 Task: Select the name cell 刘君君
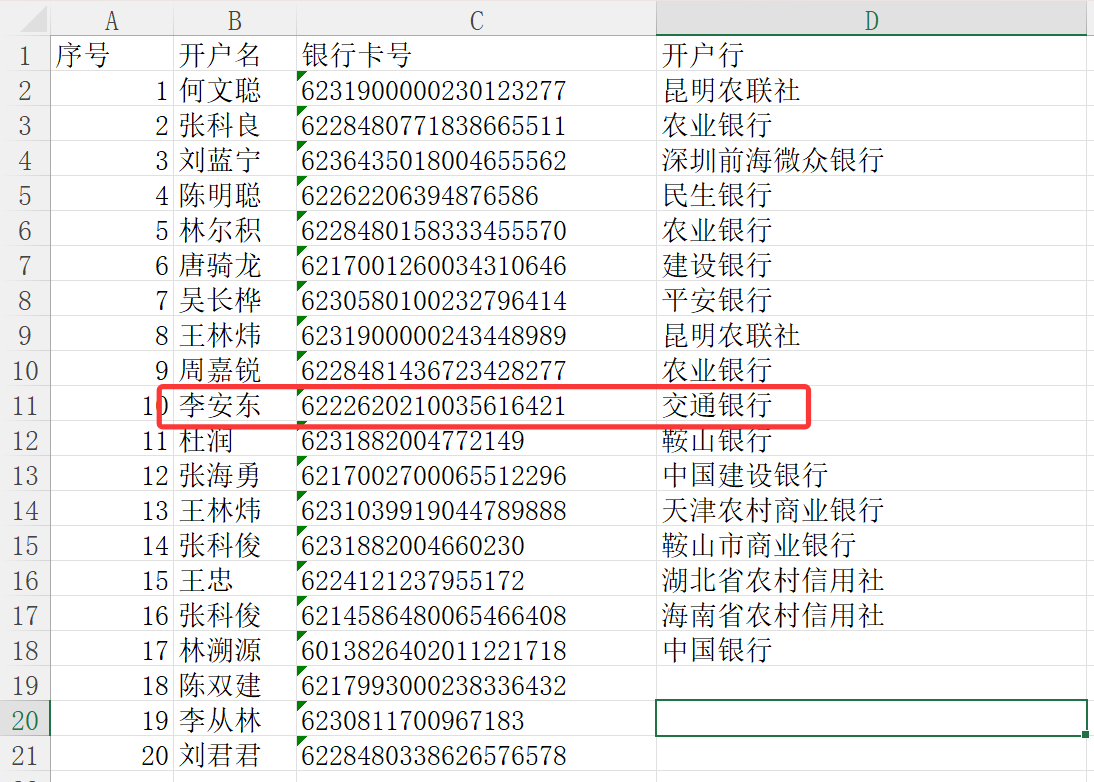click(234, 755)
